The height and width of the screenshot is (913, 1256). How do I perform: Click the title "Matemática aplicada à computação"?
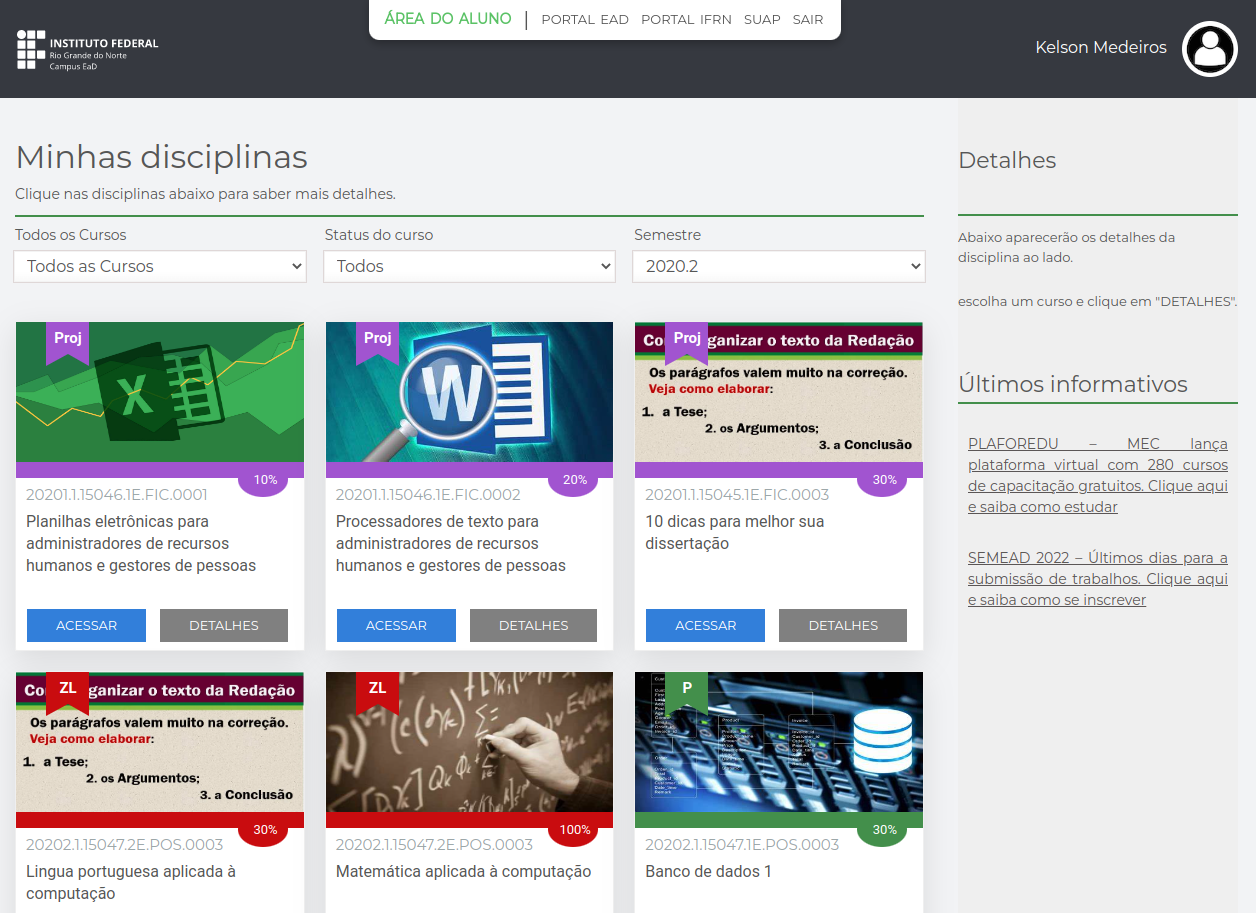point(463,872)
